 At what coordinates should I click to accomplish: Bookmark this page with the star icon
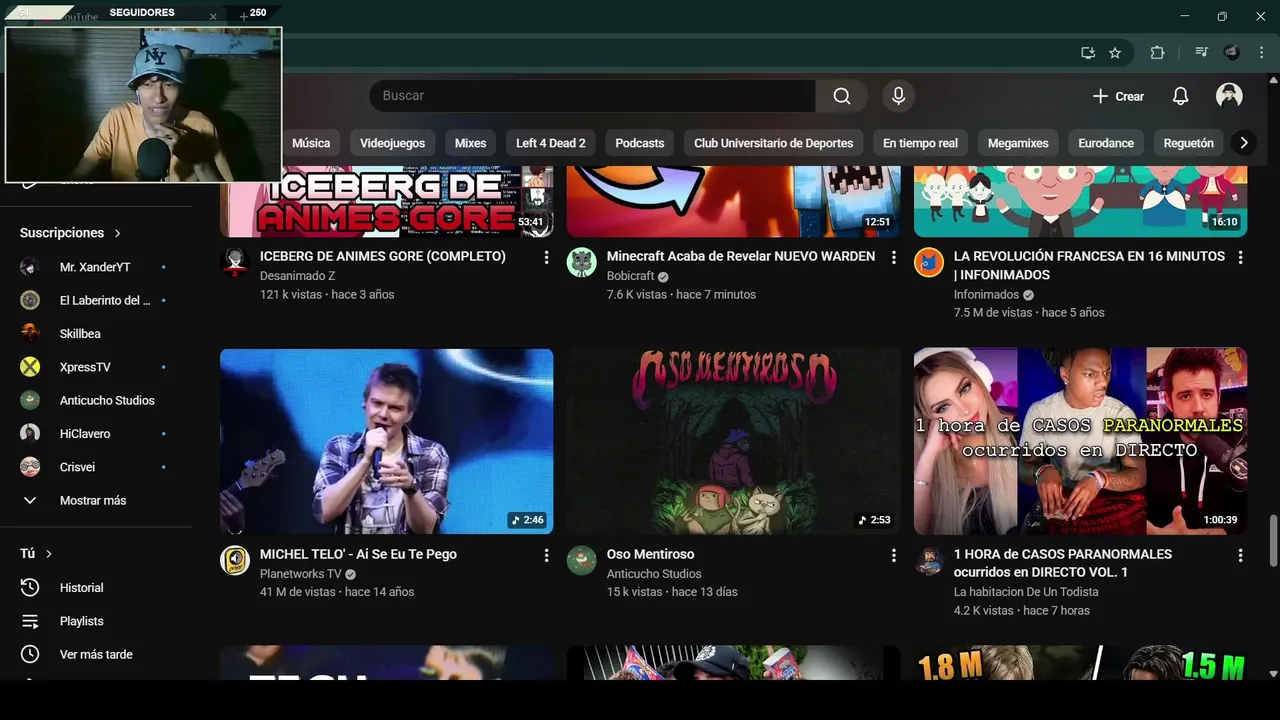click(x=1115, y=53)
